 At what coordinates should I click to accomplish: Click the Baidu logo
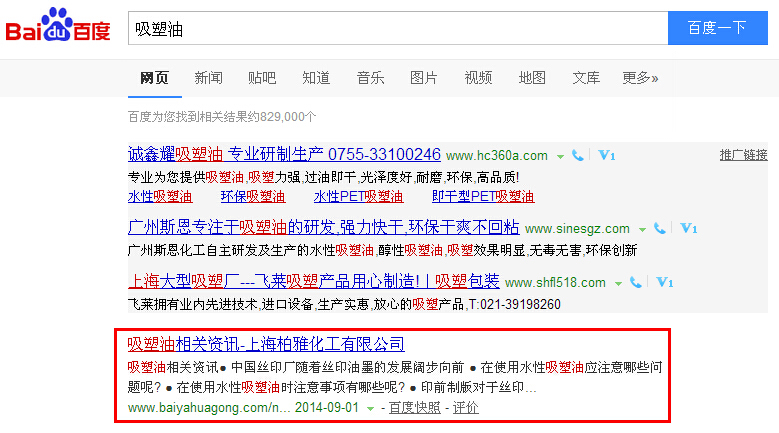coord(58,25)
